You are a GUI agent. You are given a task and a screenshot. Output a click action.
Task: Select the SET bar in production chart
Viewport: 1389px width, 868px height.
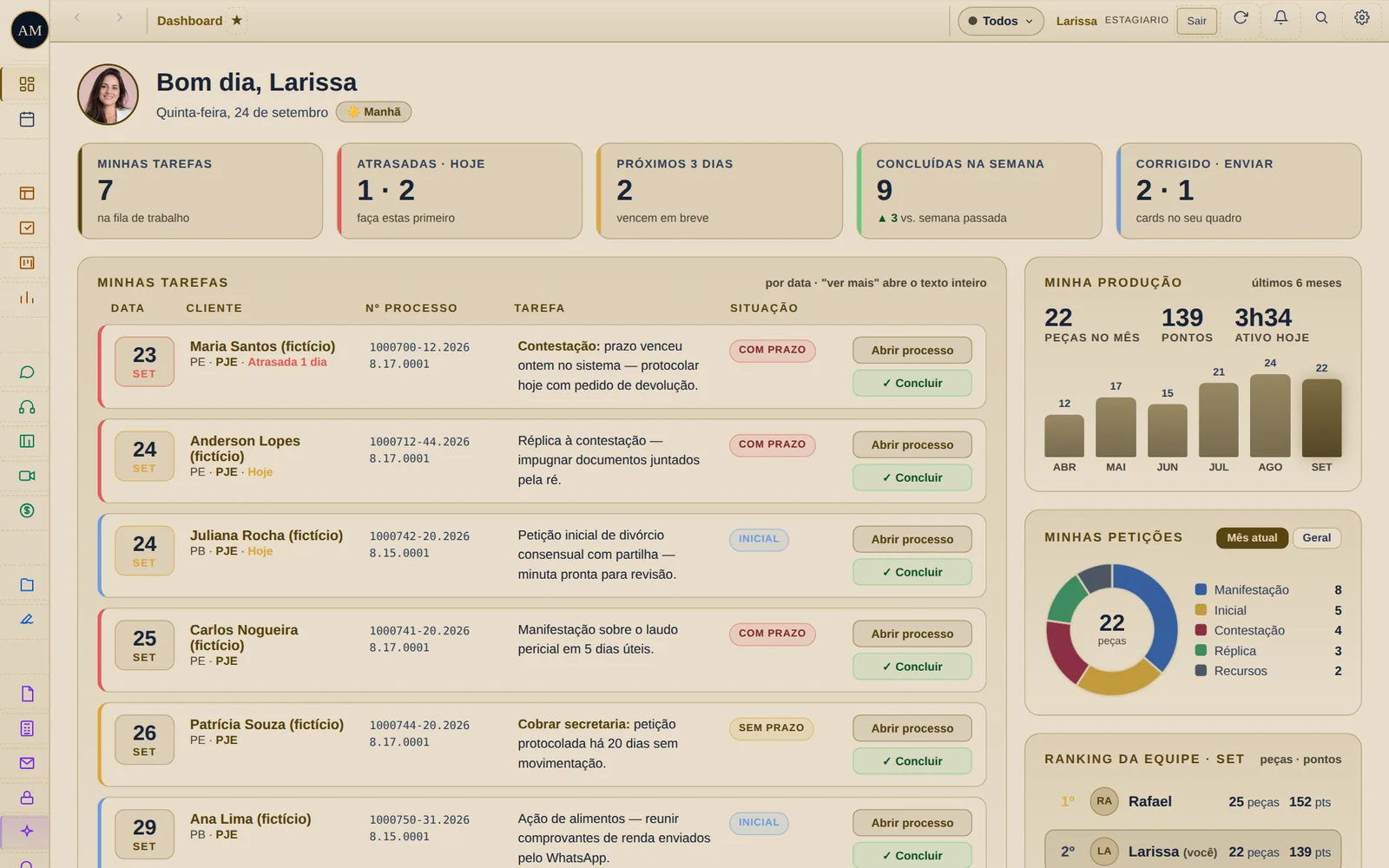pyautogui.click(x=1321, y=418)
